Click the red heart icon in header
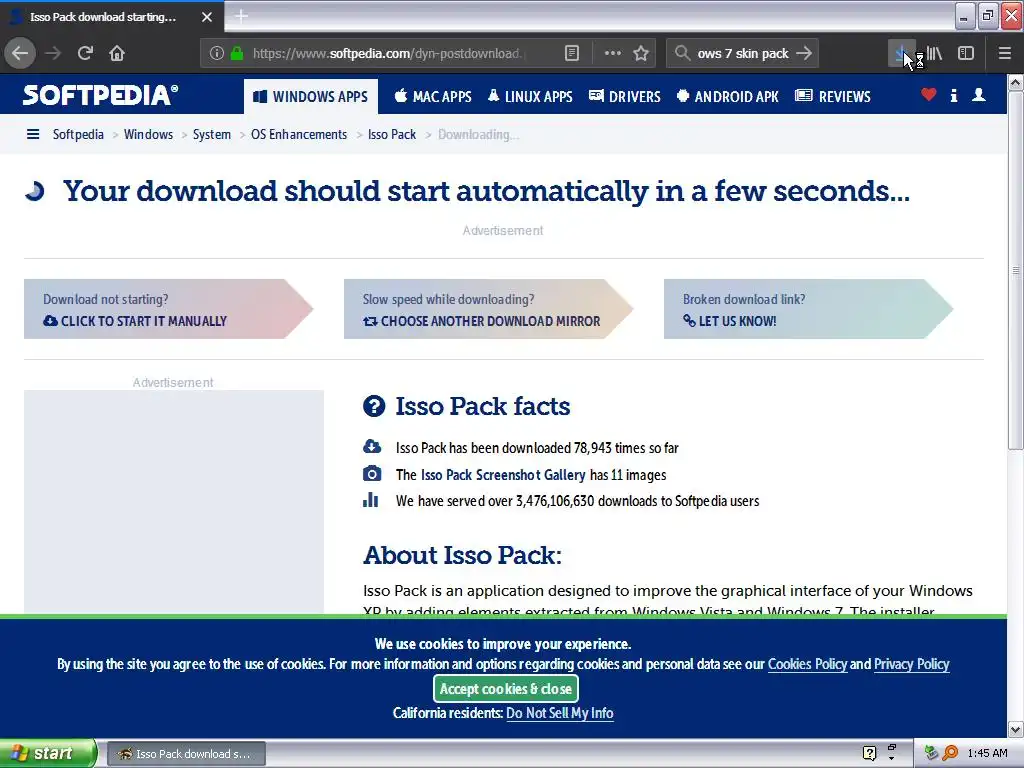The height and width of the screenshot is (768, 1024). (928, 95)
